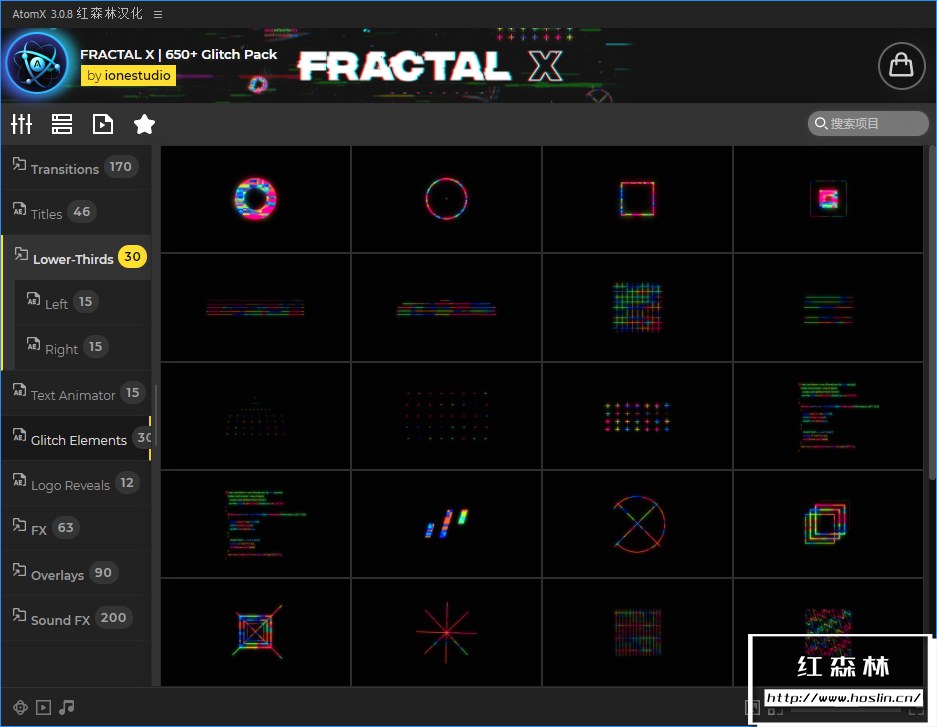Show favorites with the star icon
Image resolution: width=937 pixels, height=727 pixels.
[144, 124]
